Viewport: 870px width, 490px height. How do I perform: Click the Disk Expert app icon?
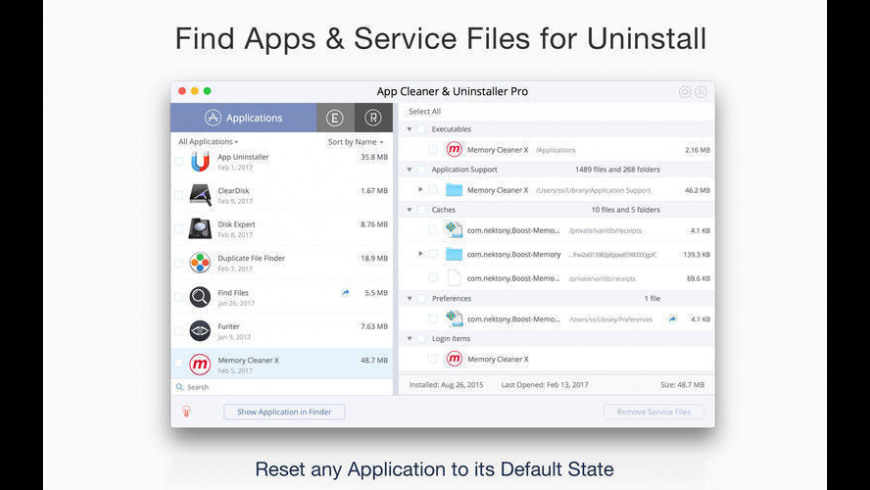click(200, 229)
